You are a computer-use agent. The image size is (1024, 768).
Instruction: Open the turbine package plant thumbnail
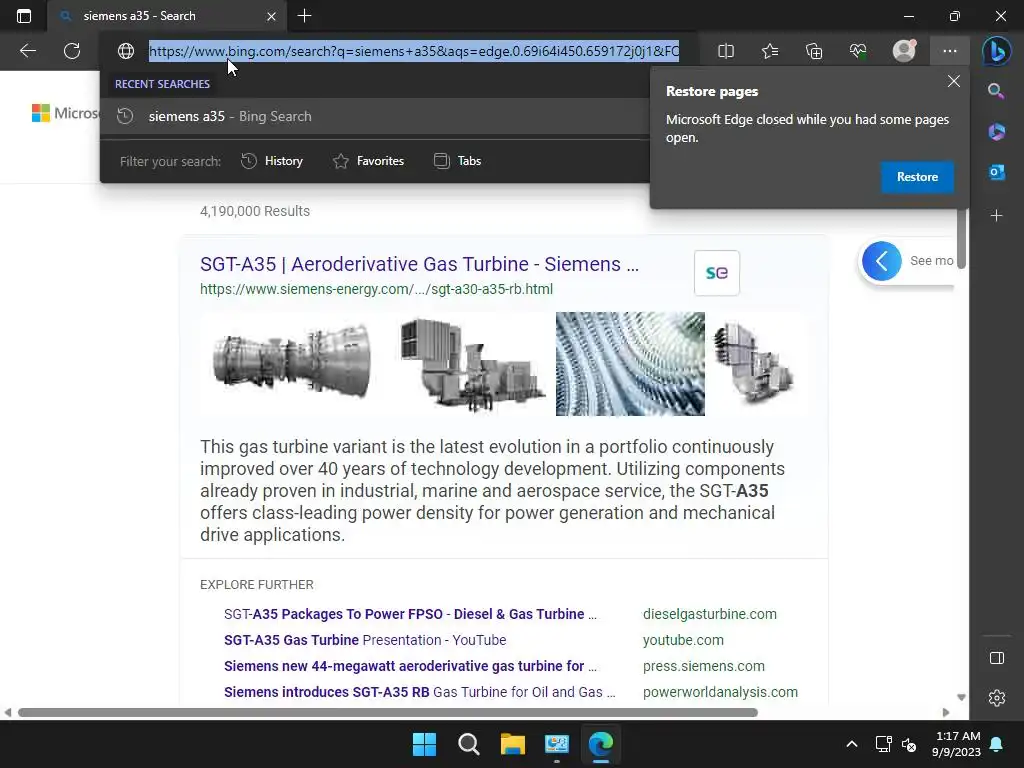(470, 363)
